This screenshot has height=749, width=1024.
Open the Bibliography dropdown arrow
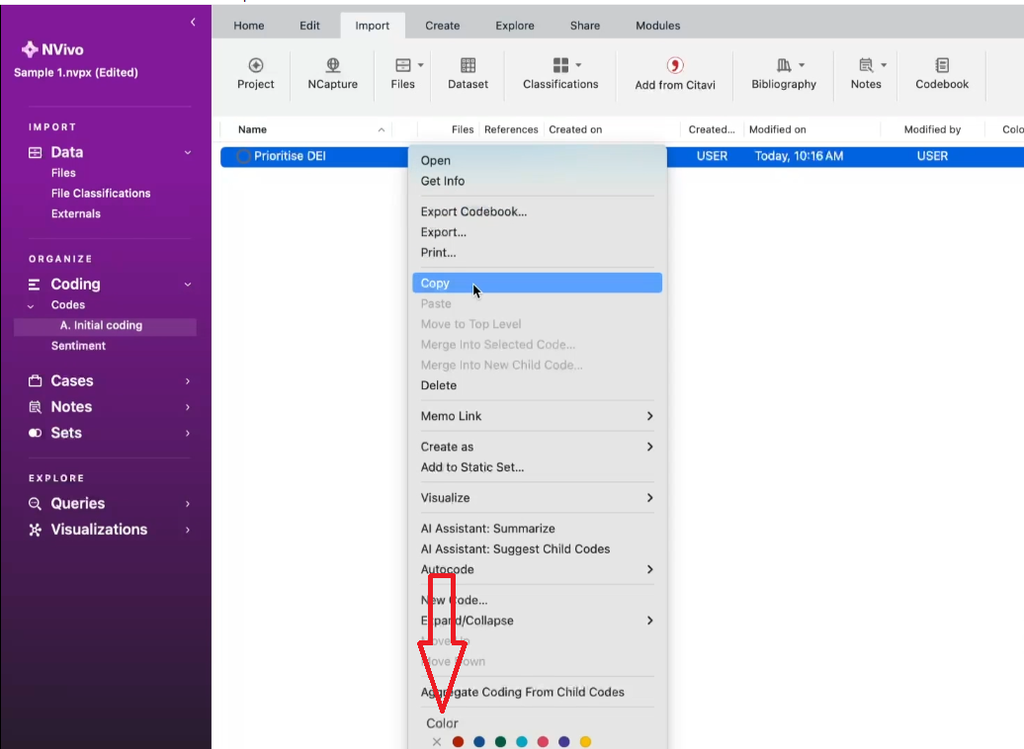coord(802,65)
